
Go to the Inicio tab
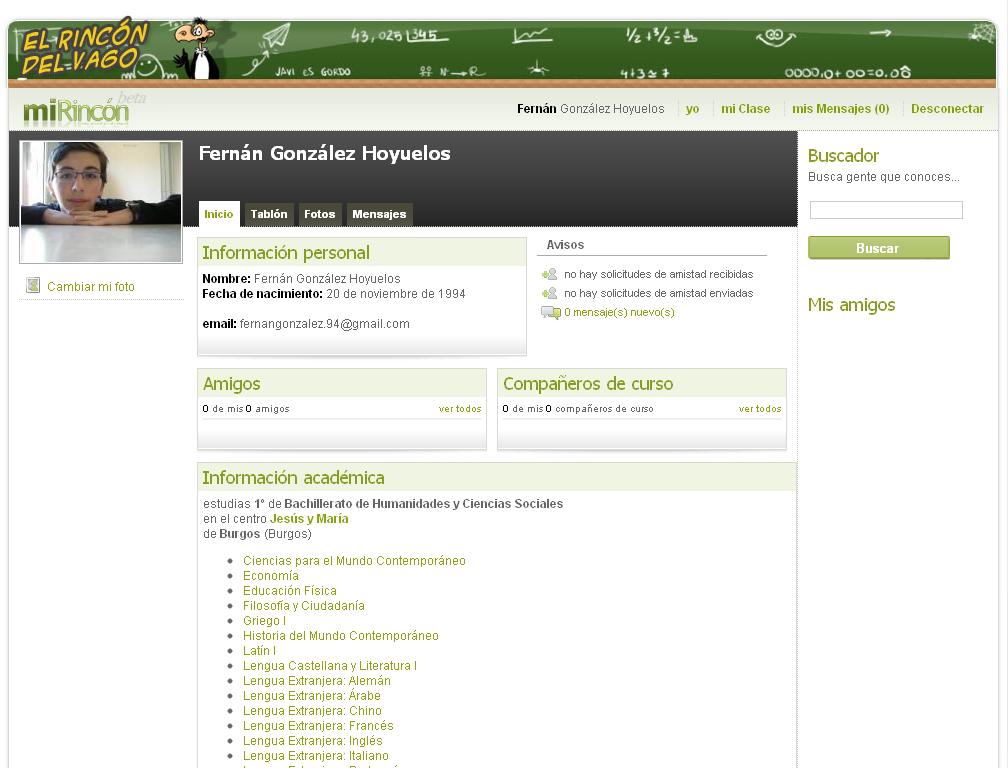pos(218,214)
